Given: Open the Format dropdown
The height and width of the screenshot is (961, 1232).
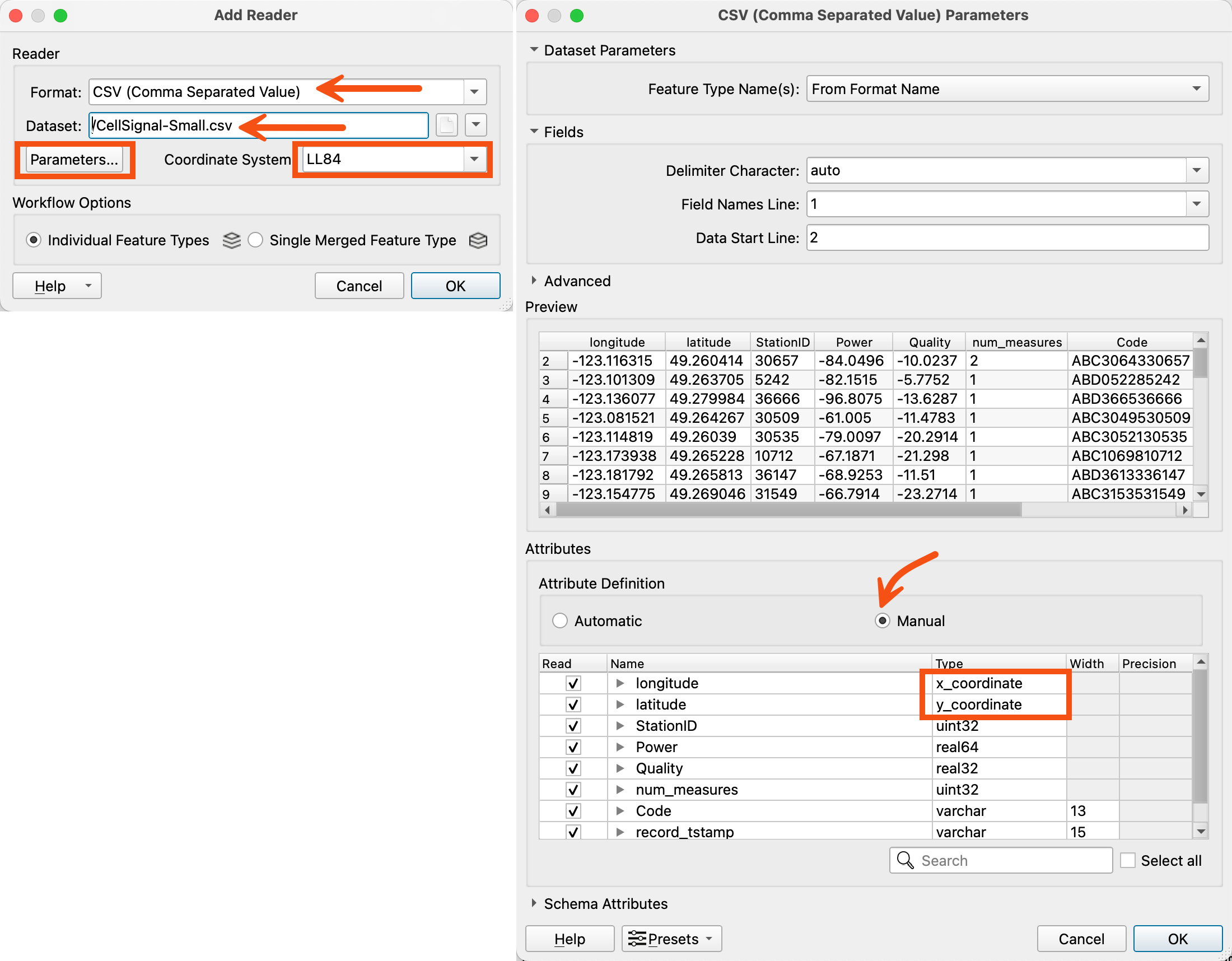Looking at the screenshot, I should click(474, 91).
